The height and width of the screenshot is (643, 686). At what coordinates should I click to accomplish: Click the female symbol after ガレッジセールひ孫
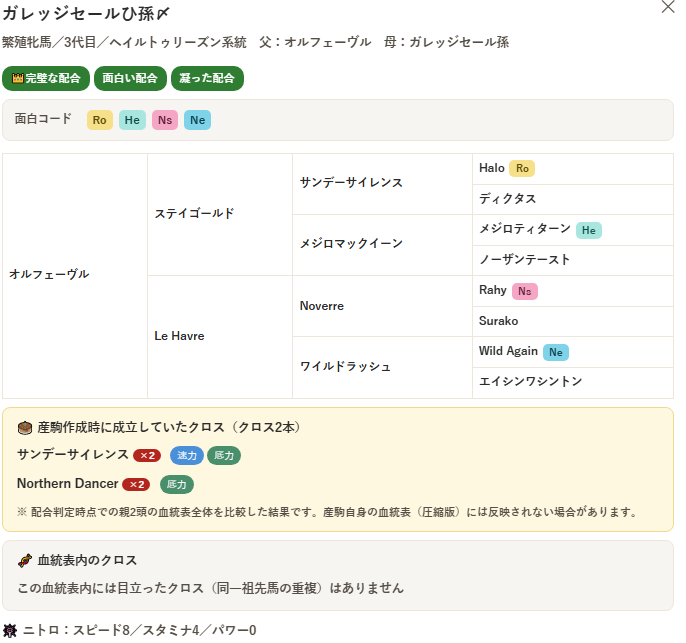(x=162, y=14)
